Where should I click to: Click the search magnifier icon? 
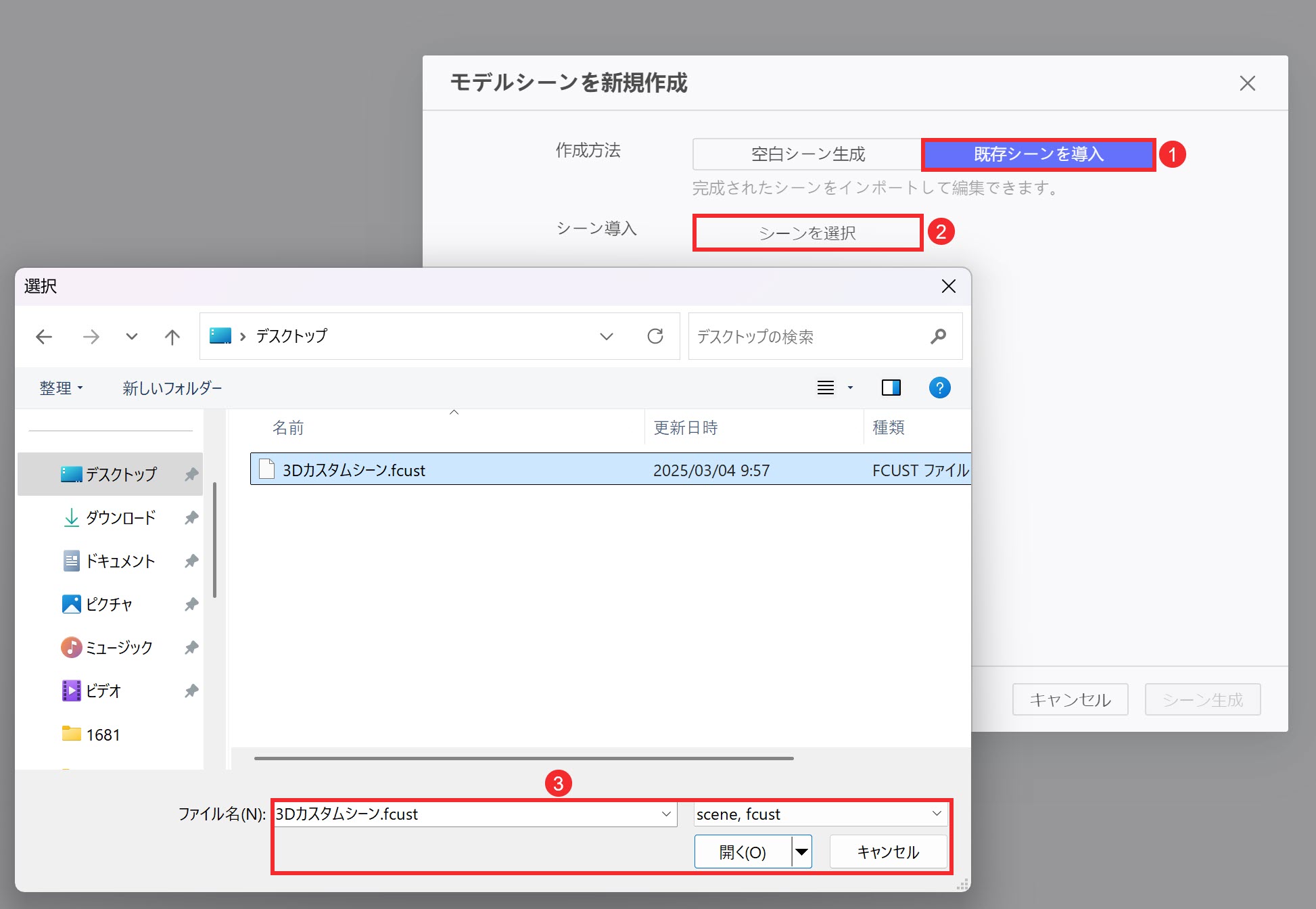[x=939, y=336]
